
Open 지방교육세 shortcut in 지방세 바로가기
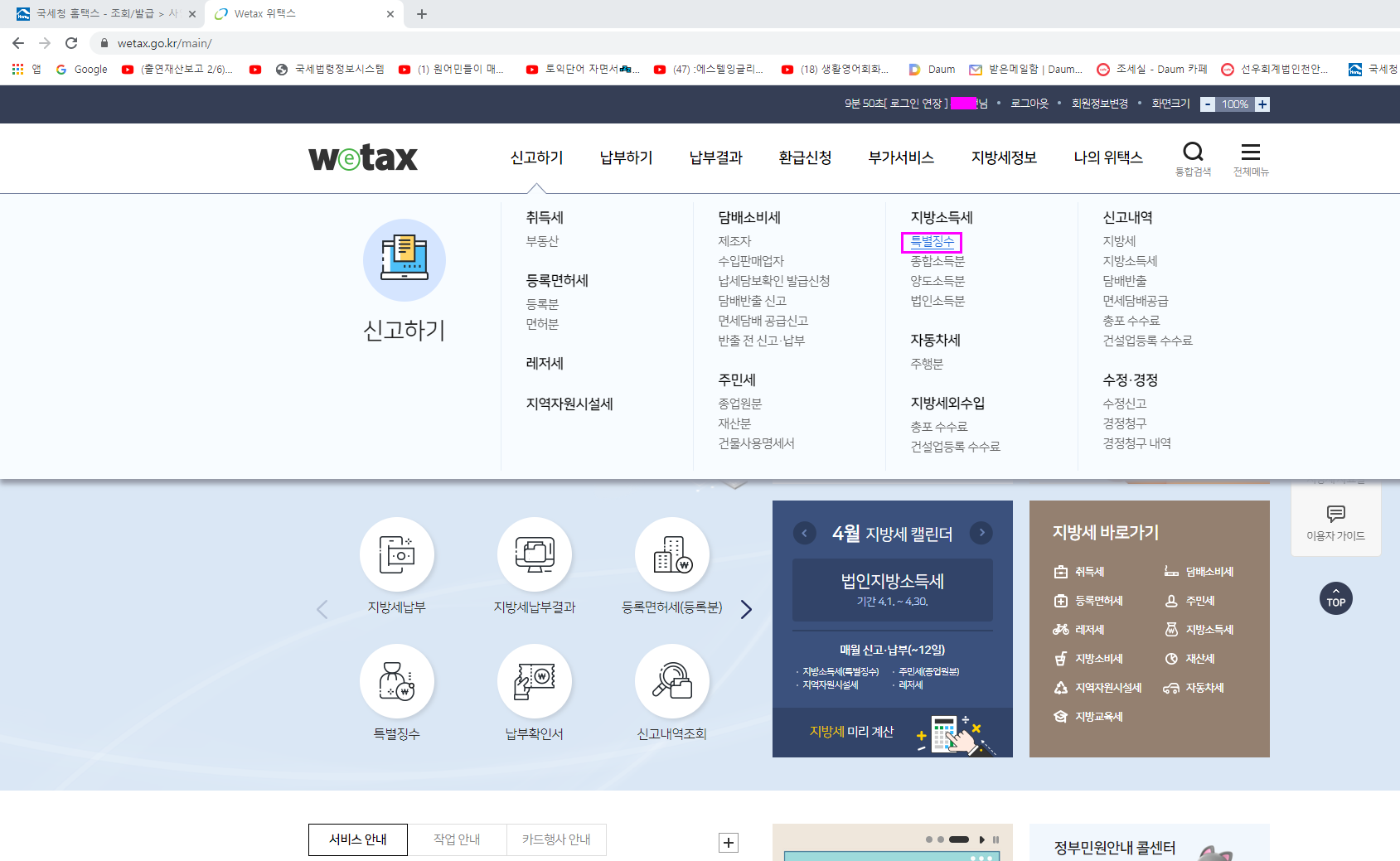(1088, 717)
